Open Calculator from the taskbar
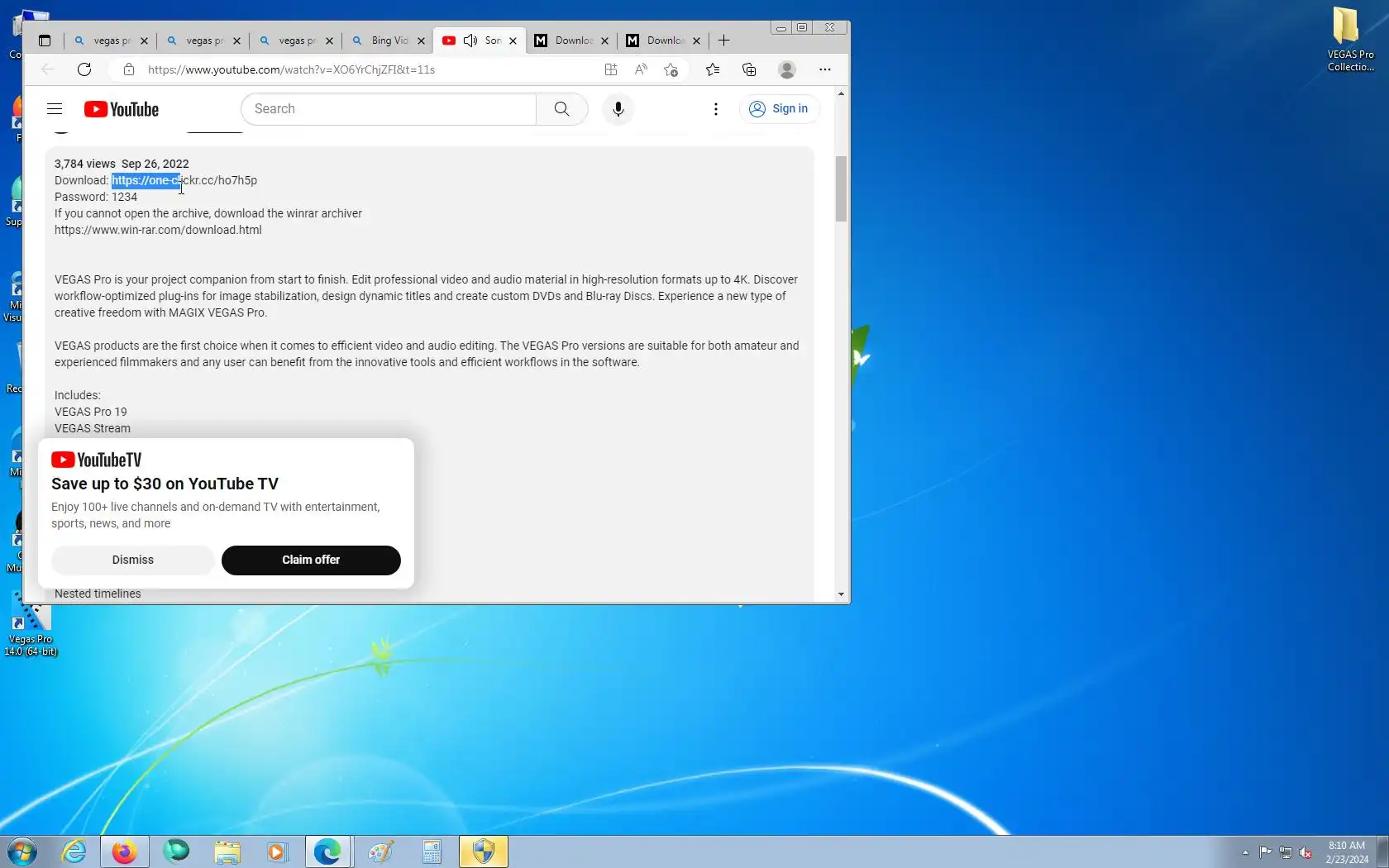 coord(432,851)
